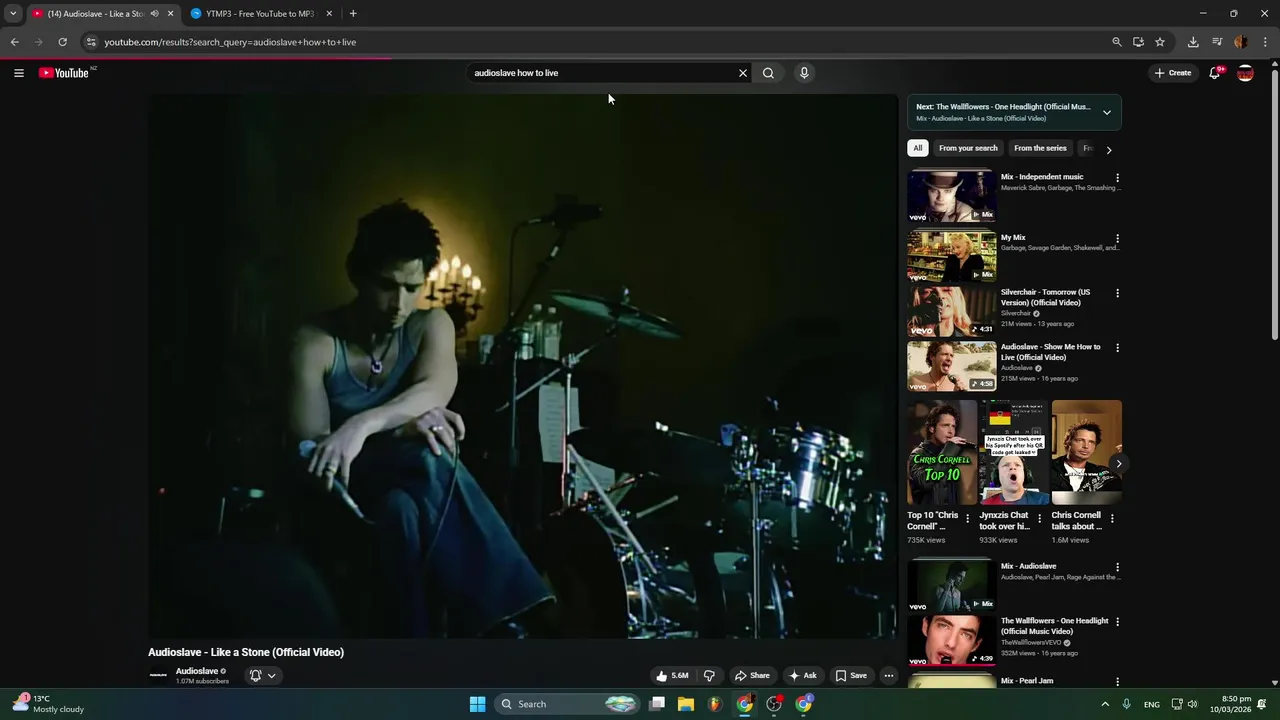Select the All filter chip
Image resolution: width=1280 pixels, height=720 pixels.
point(917,148)
